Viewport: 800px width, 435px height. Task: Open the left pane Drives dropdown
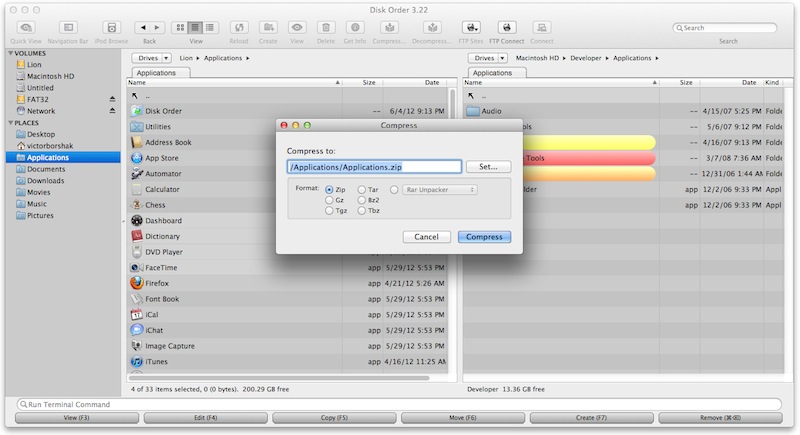pos(151,59)
